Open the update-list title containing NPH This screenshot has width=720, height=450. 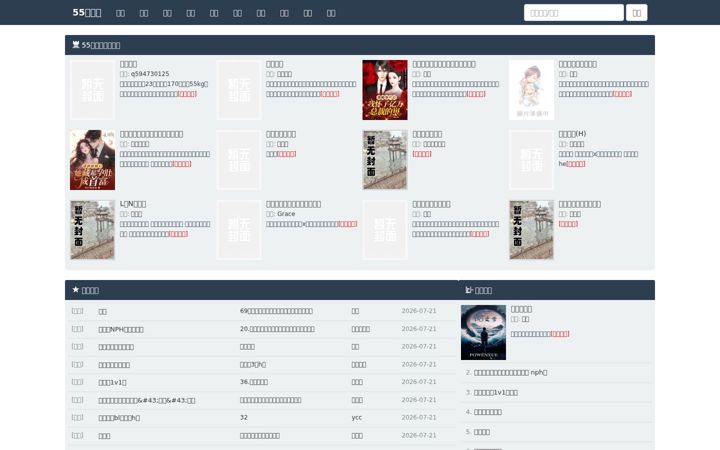(x=121, y=329)
